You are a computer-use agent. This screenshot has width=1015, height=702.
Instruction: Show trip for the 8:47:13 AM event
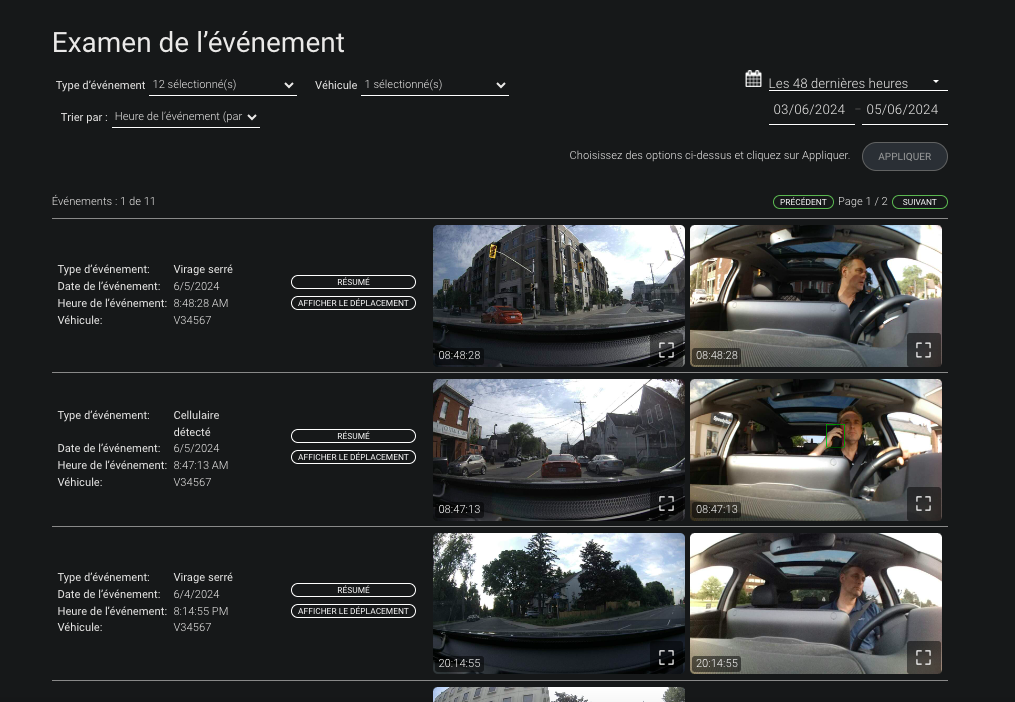click(x=353, y=457)
